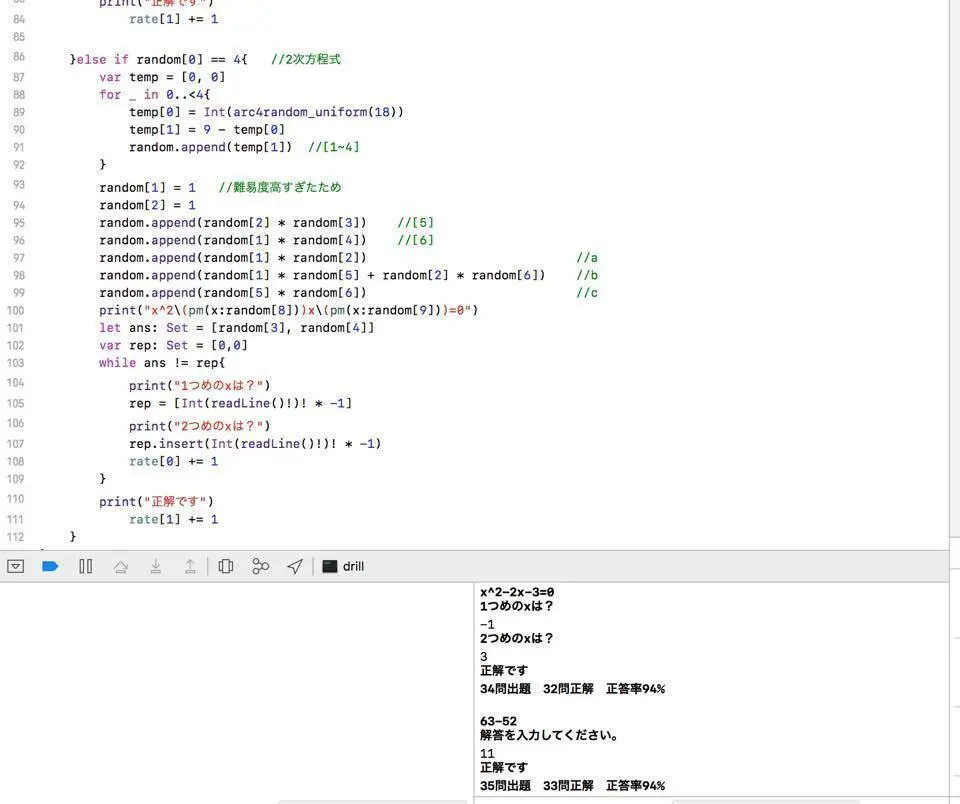Click the "let ans: Set" declaration line

236,328
